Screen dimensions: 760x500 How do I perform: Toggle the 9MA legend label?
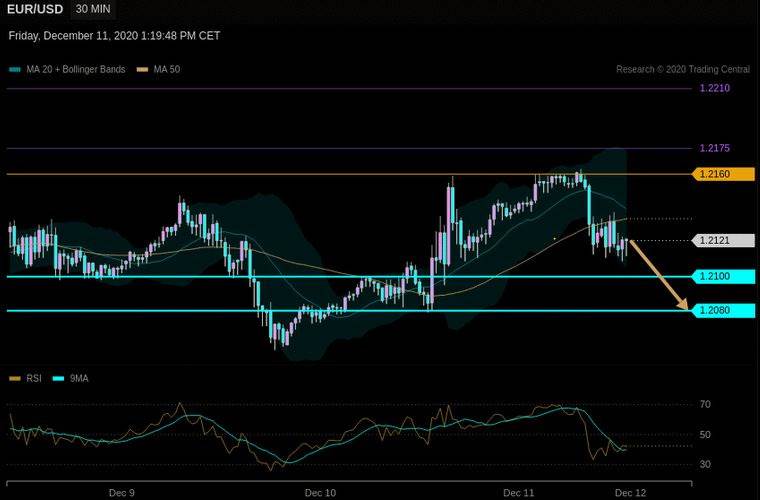(x=79, y=378)
